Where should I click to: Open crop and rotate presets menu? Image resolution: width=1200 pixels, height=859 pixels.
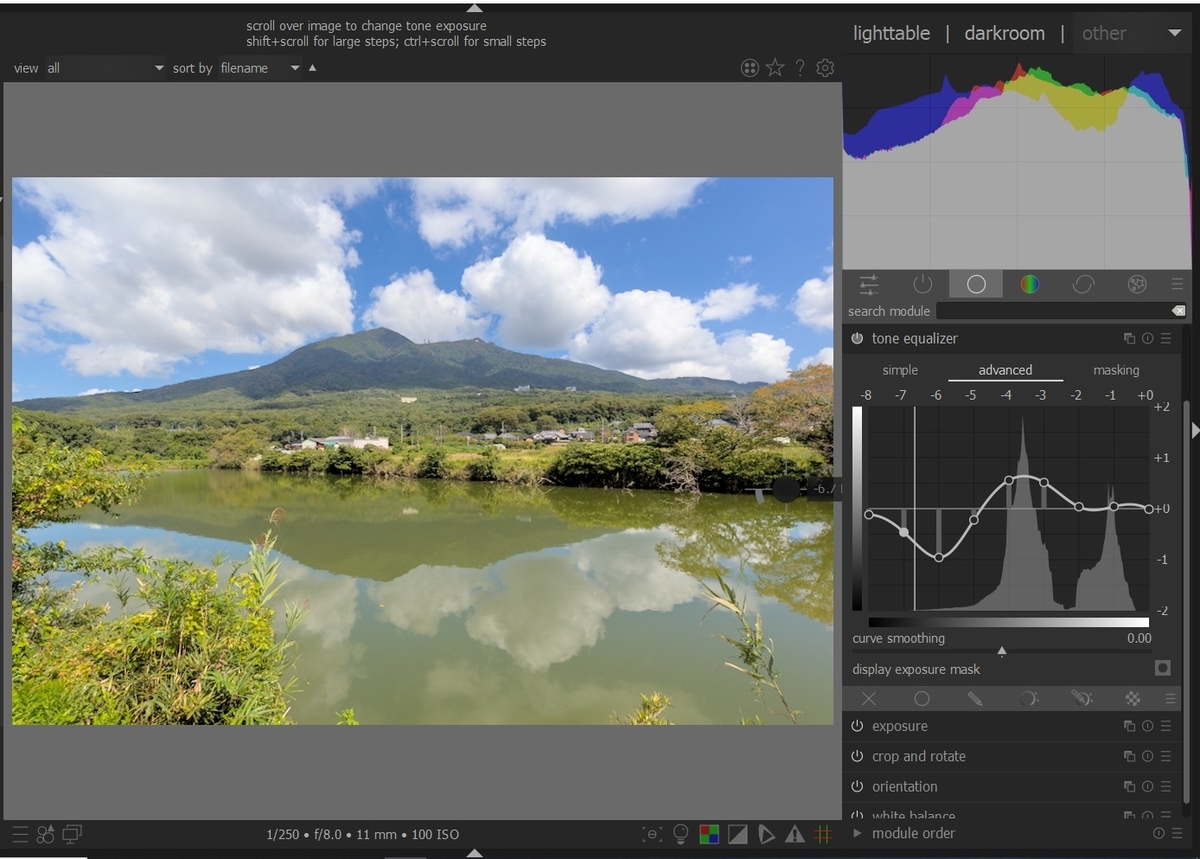(x=1165, y=757)
